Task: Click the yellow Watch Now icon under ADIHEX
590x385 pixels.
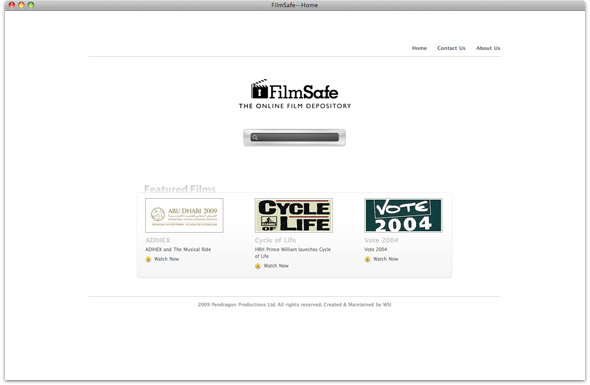Action: 148,259
